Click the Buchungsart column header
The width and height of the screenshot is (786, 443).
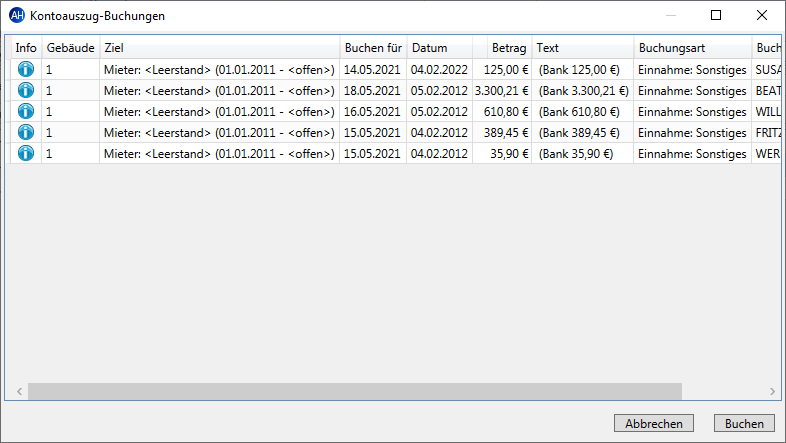tap(693, 48)
